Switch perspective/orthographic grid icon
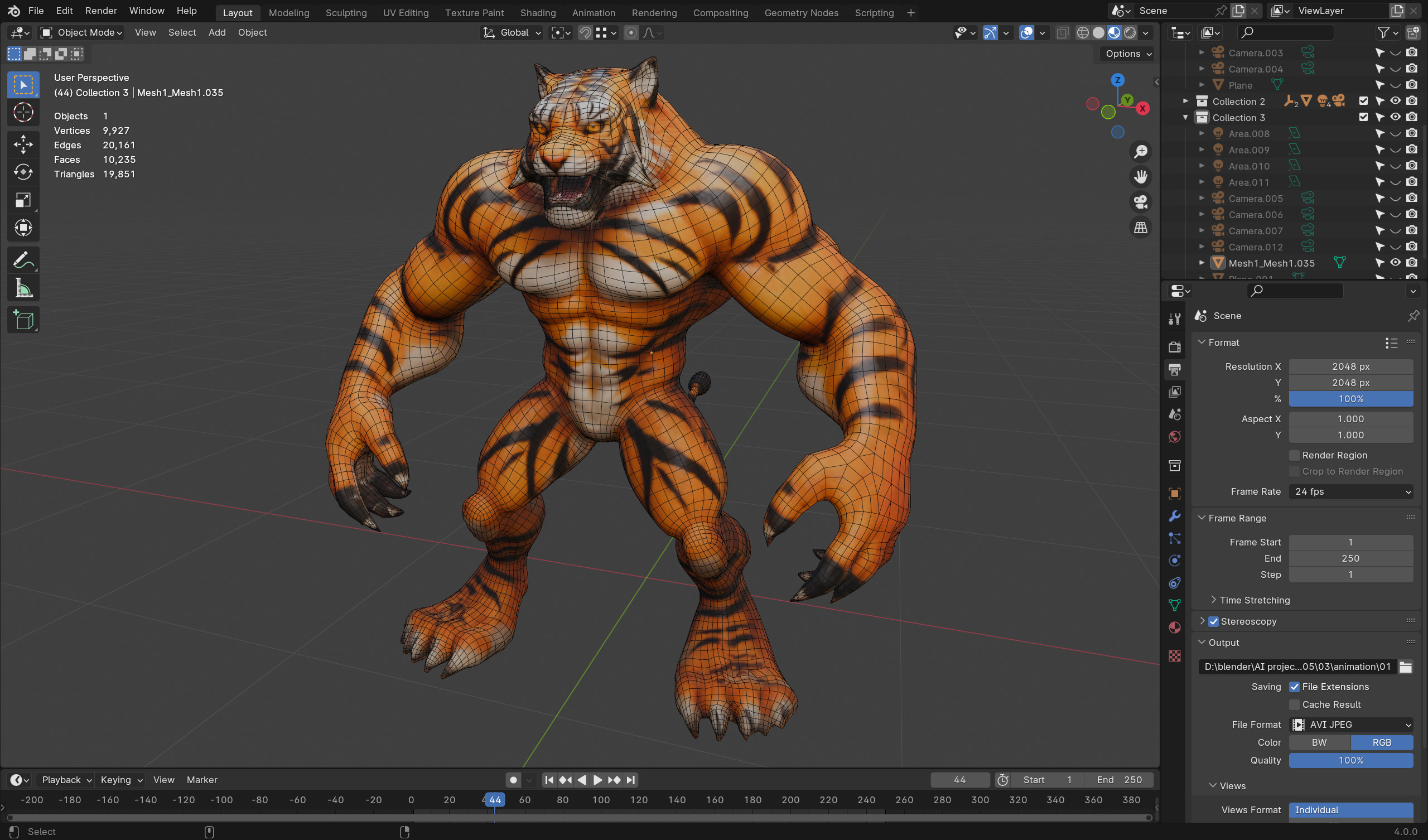The height and width of the screenshot is (840, 1428). (x=1140, y=228)
